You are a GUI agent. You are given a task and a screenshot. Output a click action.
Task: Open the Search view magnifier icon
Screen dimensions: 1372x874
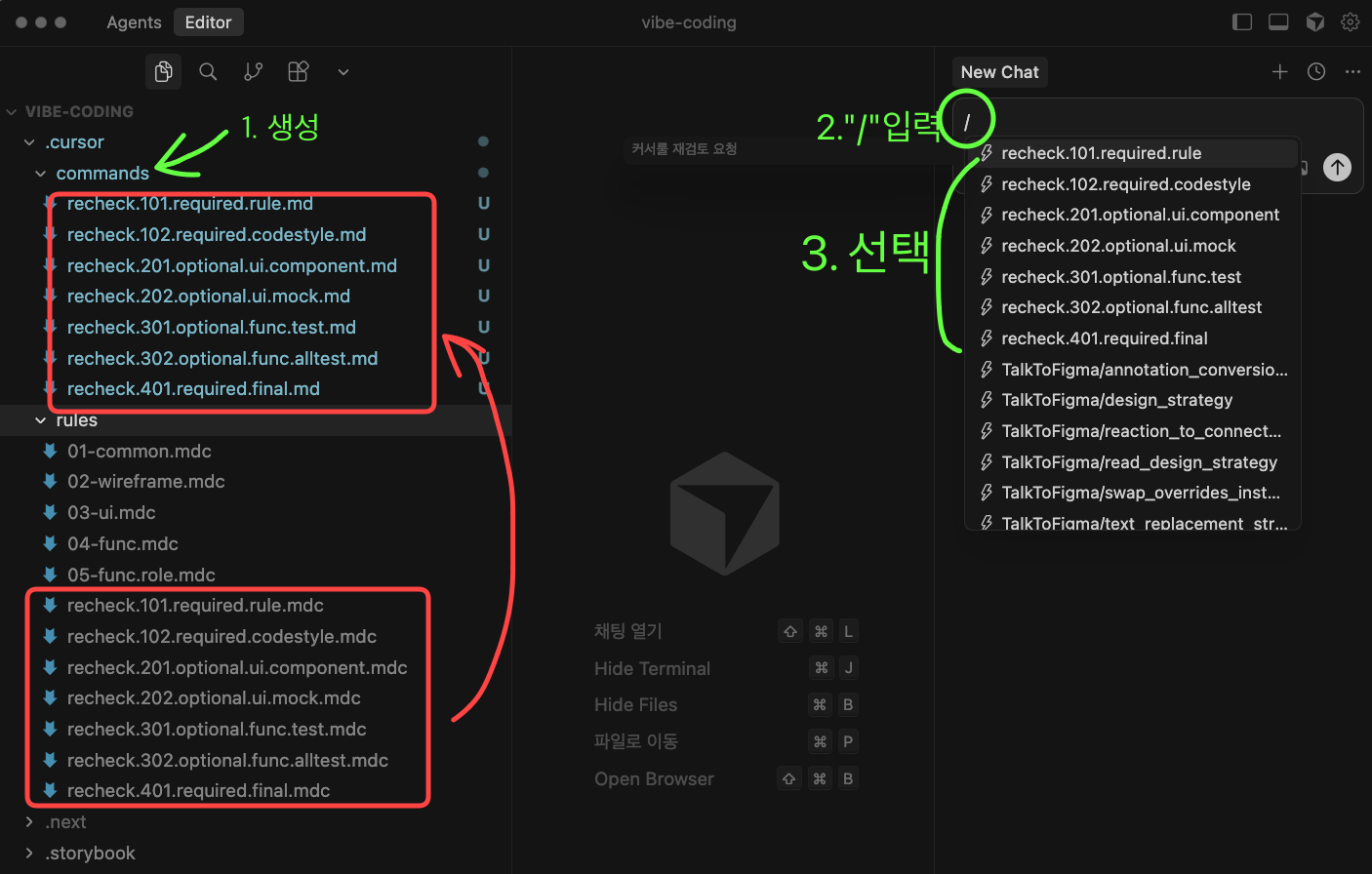coord(208,71)
